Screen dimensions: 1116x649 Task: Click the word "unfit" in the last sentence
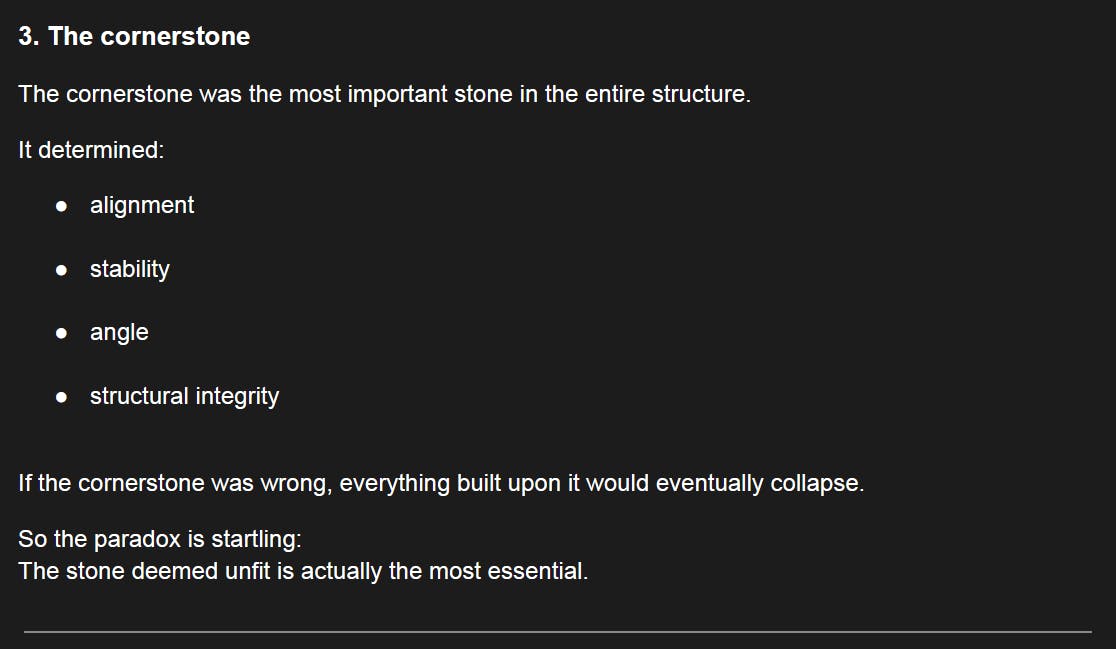(244, 571)
